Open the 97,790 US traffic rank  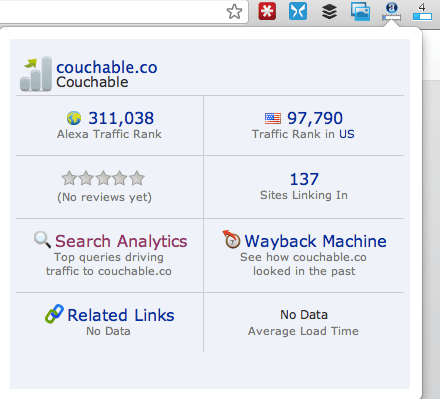pyautogui.click(x=315, y=118)
